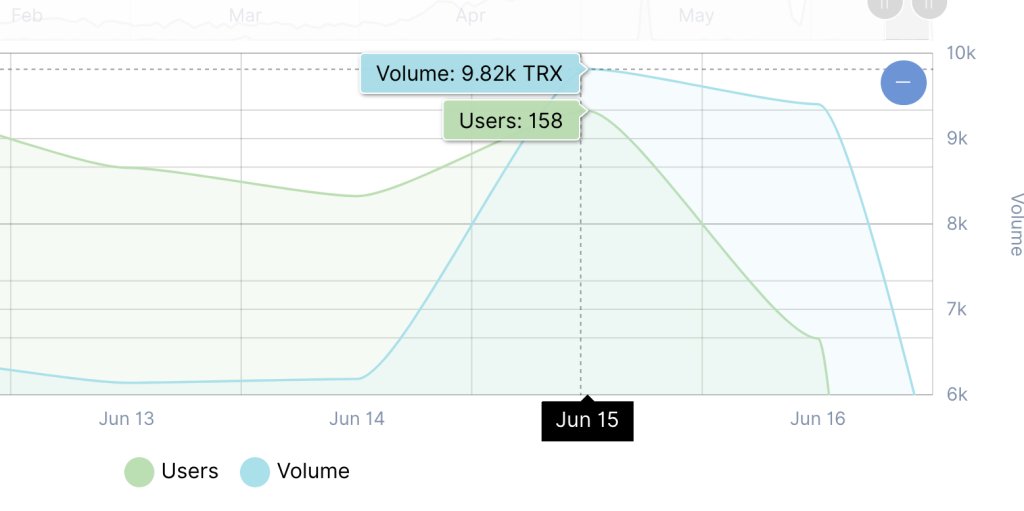Click the vertical Volume axis title
The image size is (1024, 511).
pyautogui.click(x=1015, y=224)
